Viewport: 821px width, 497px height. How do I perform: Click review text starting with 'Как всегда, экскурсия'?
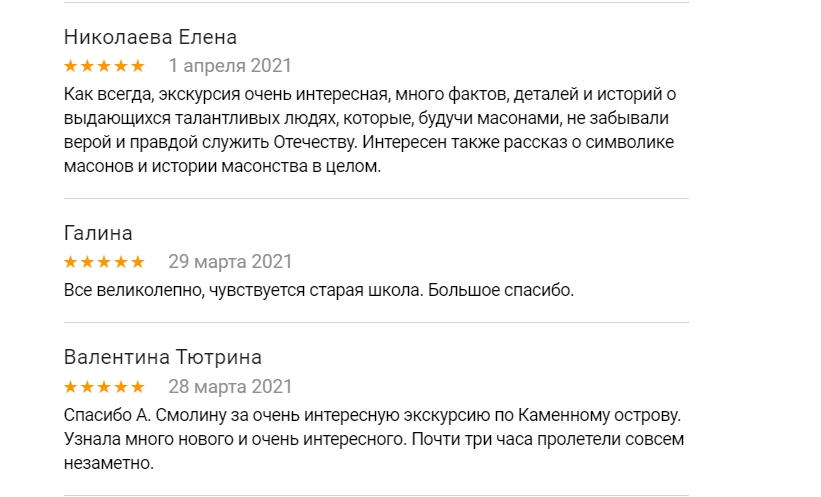click(370, 130)
